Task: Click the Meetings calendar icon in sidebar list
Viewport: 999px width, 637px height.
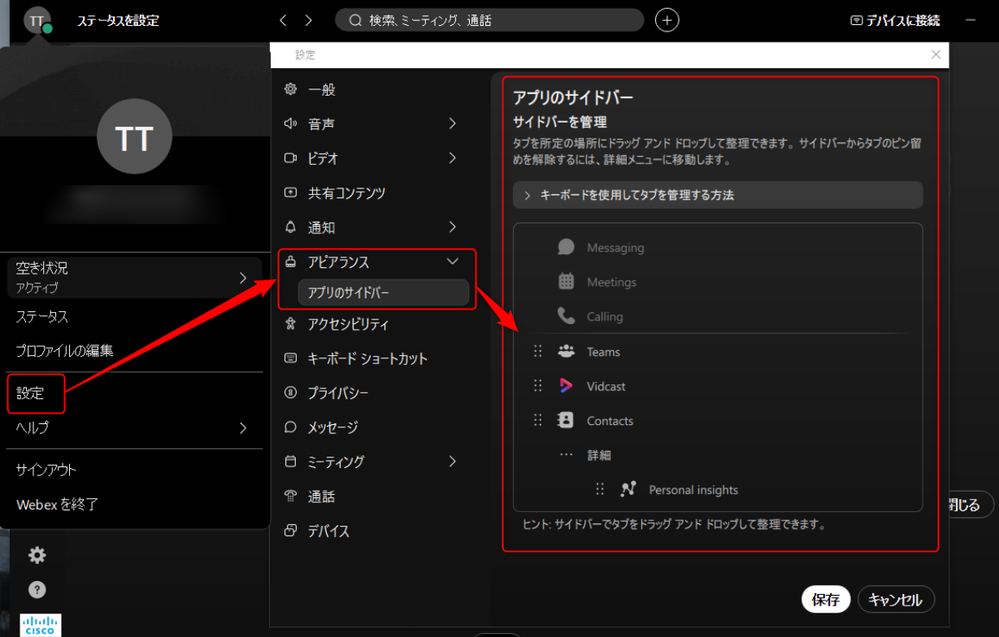Action: (566, 282)
